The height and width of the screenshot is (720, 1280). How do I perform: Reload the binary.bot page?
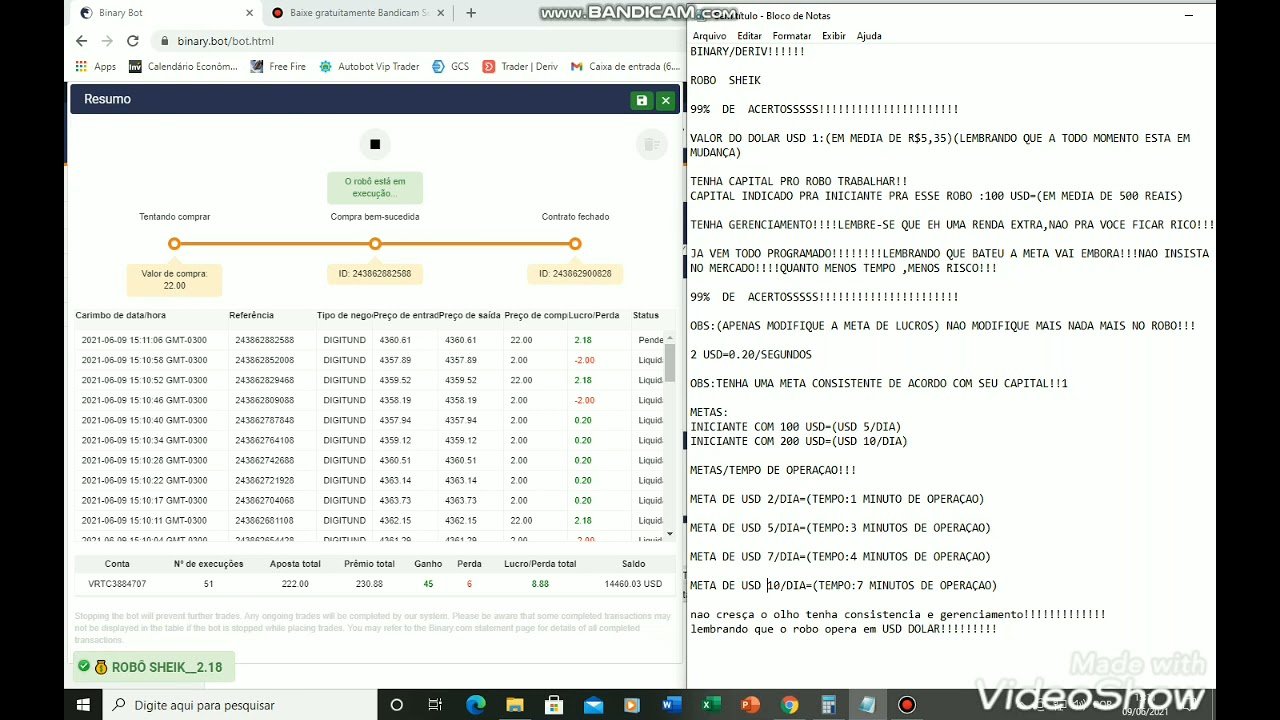click(132, 41)
